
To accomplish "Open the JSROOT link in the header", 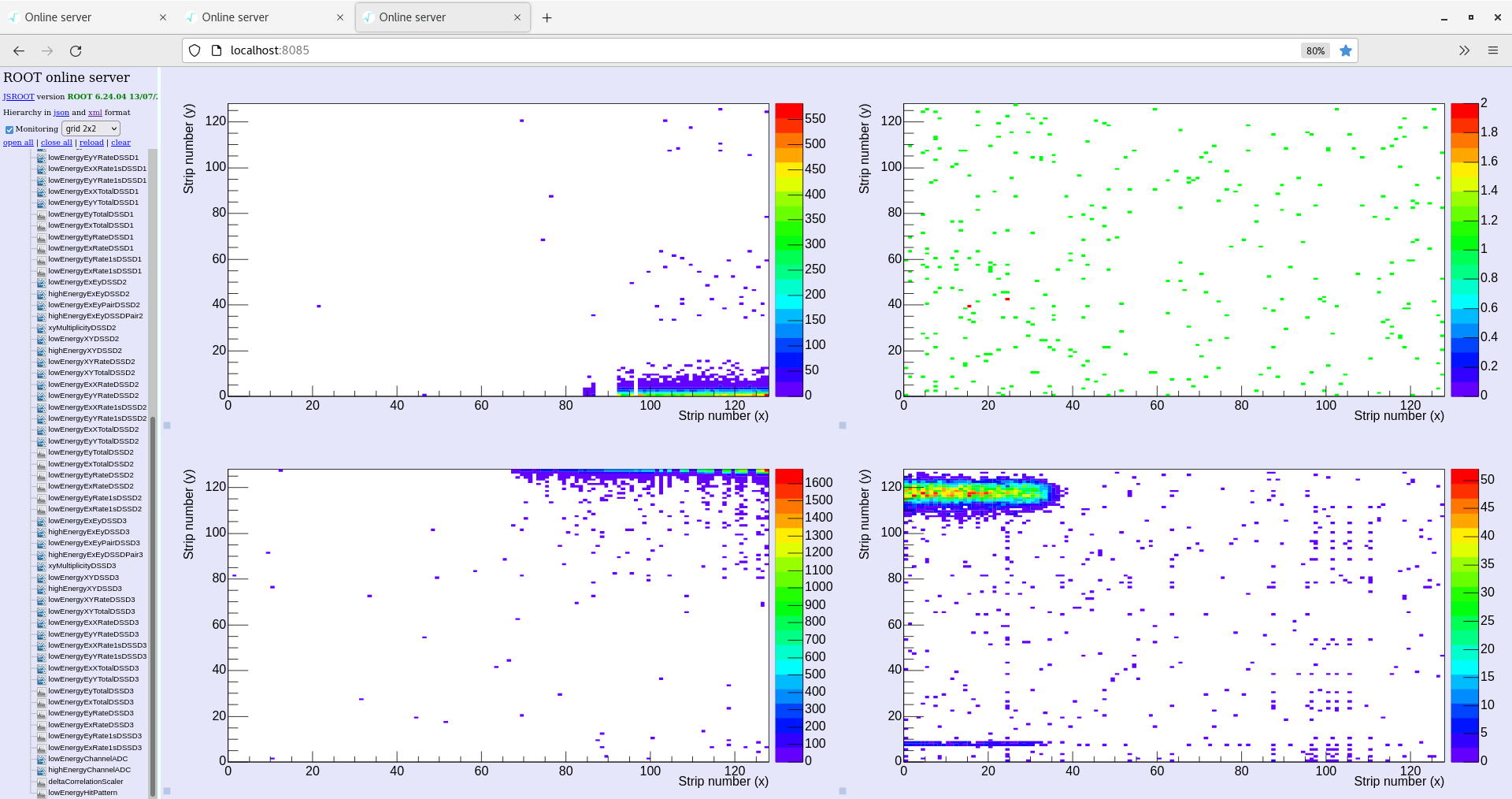I will point(18,97).
